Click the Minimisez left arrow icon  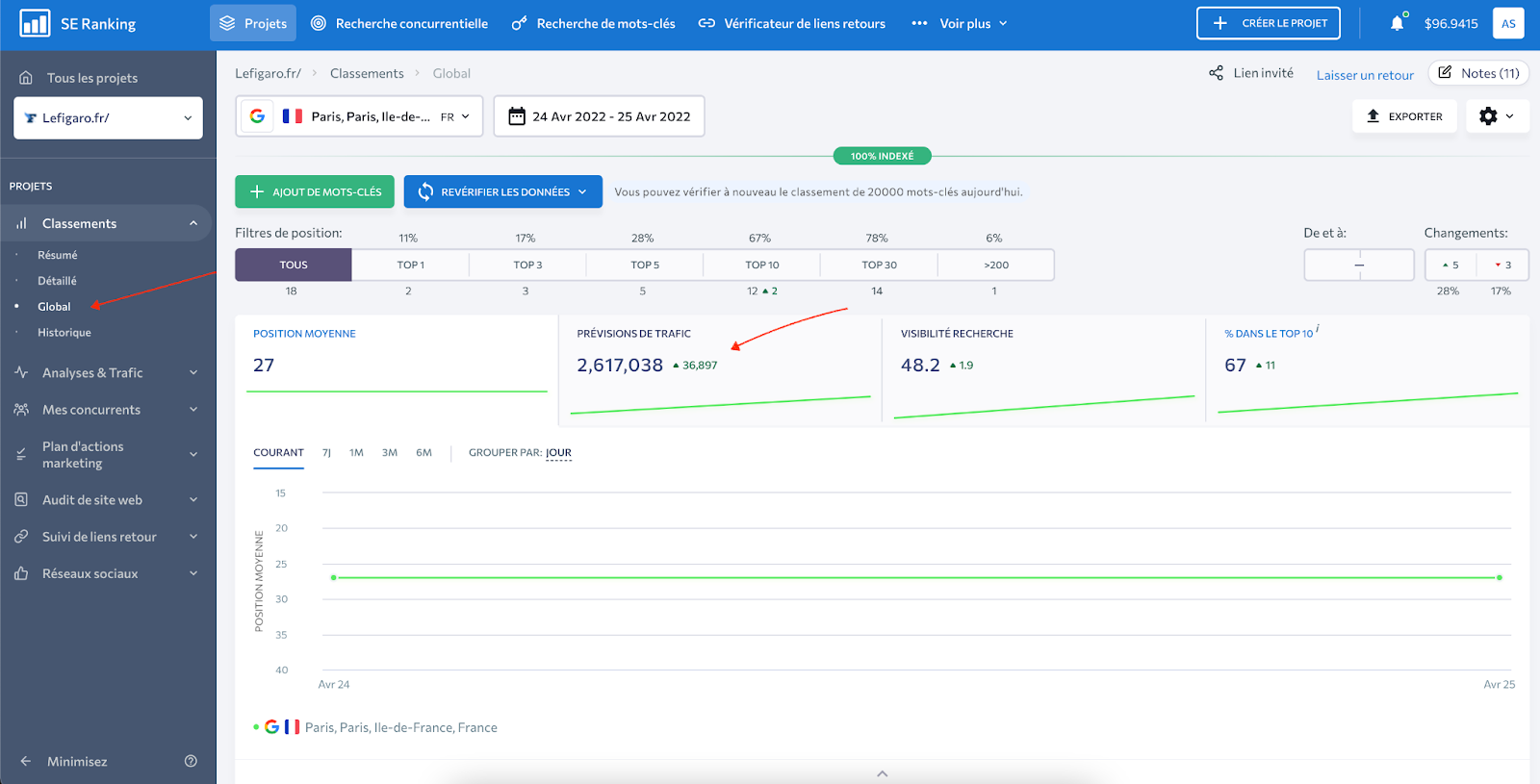pyautogui.click(x=26, y=761)
